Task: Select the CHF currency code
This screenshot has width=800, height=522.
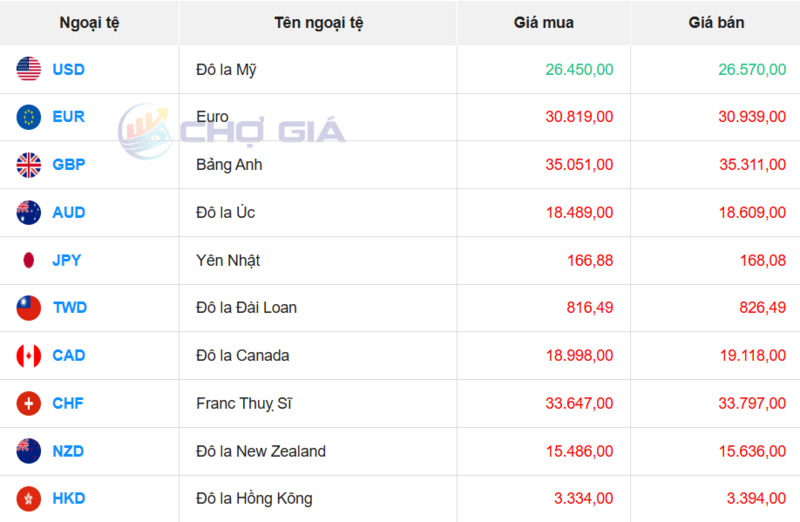Action: (x=68, y=403)
